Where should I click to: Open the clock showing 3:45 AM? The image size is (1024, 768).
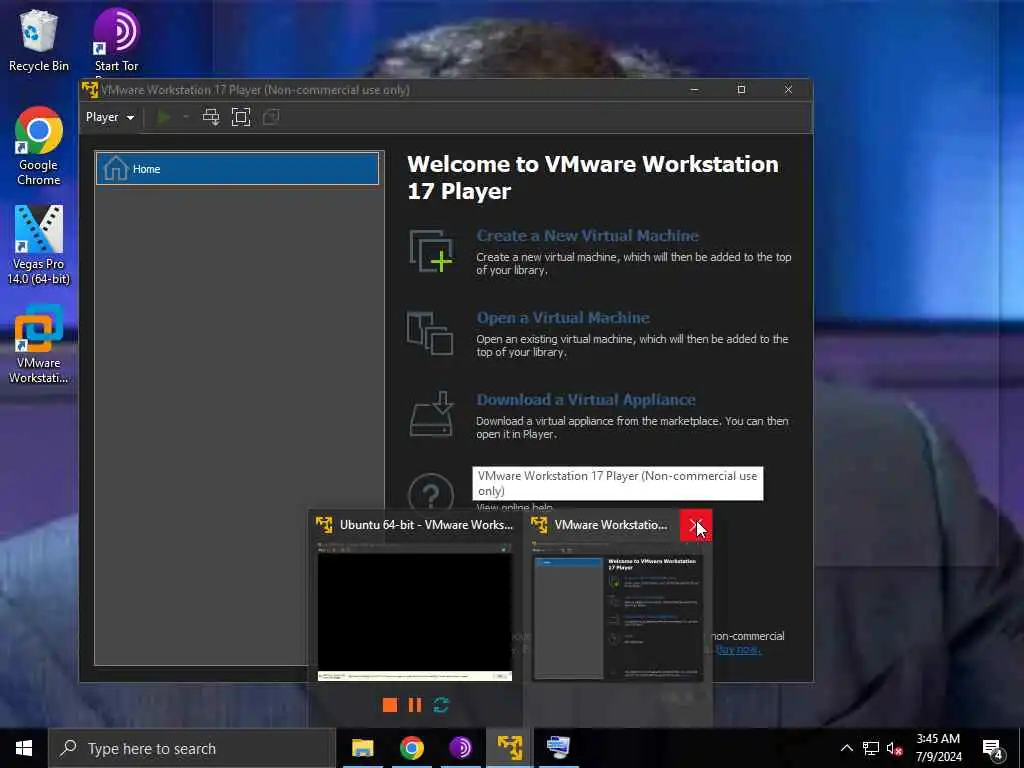point(938,748)
